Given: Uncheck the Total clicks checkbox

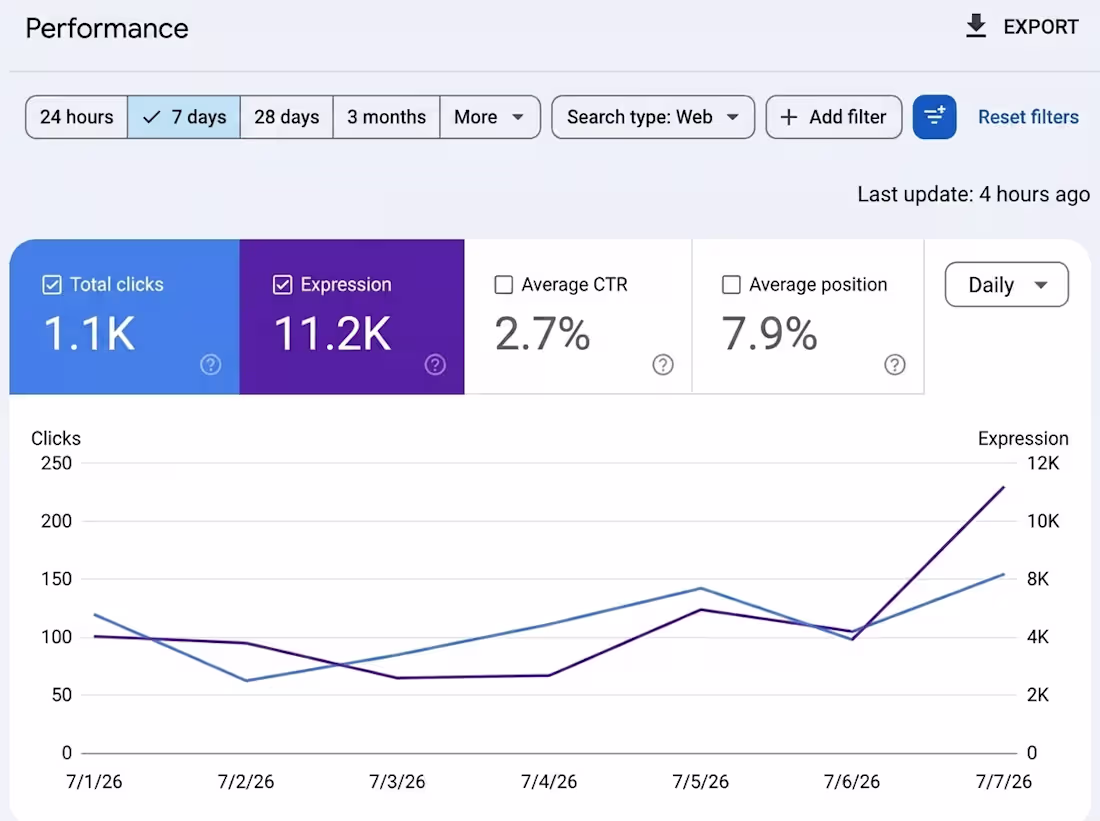Looking at the screenshot, I should tap(52, 284).
